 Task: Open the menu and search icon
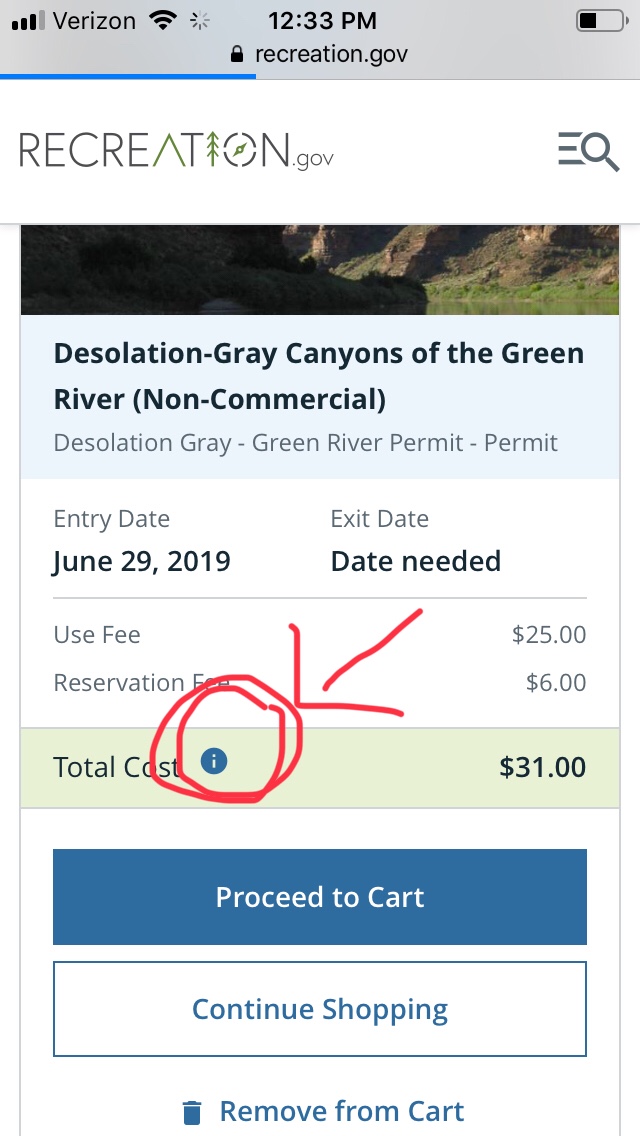[588, 152]
